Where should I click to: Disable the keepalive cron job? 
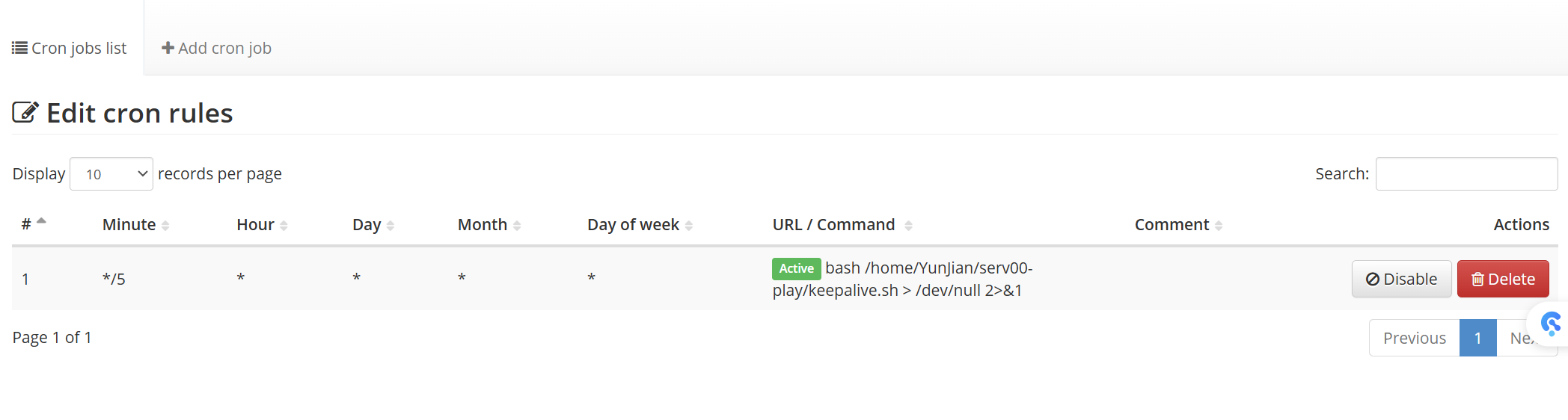tap(1401, 279)
